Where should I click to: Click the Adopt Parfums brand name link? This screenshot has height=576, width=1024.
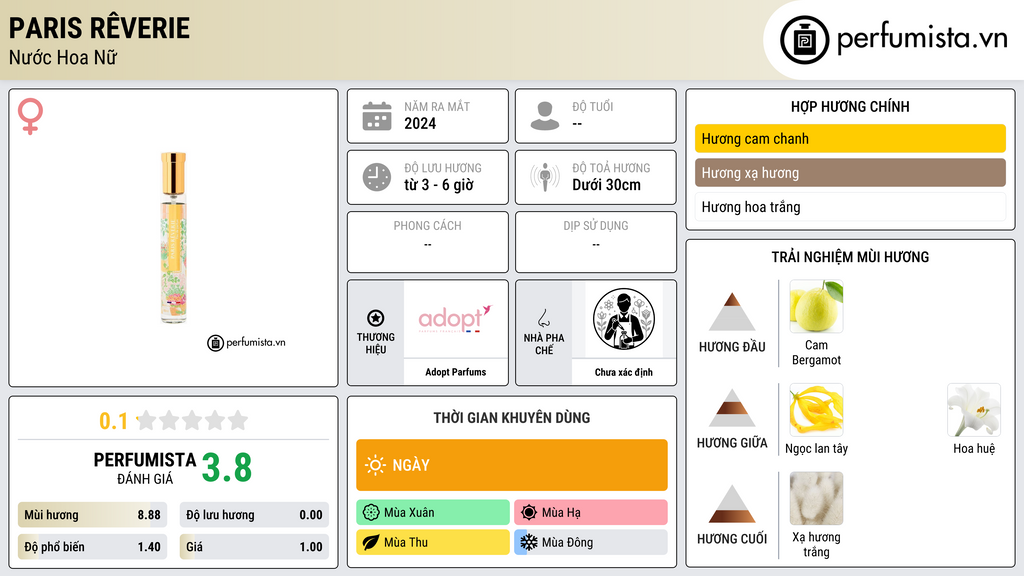coord(456,372)
